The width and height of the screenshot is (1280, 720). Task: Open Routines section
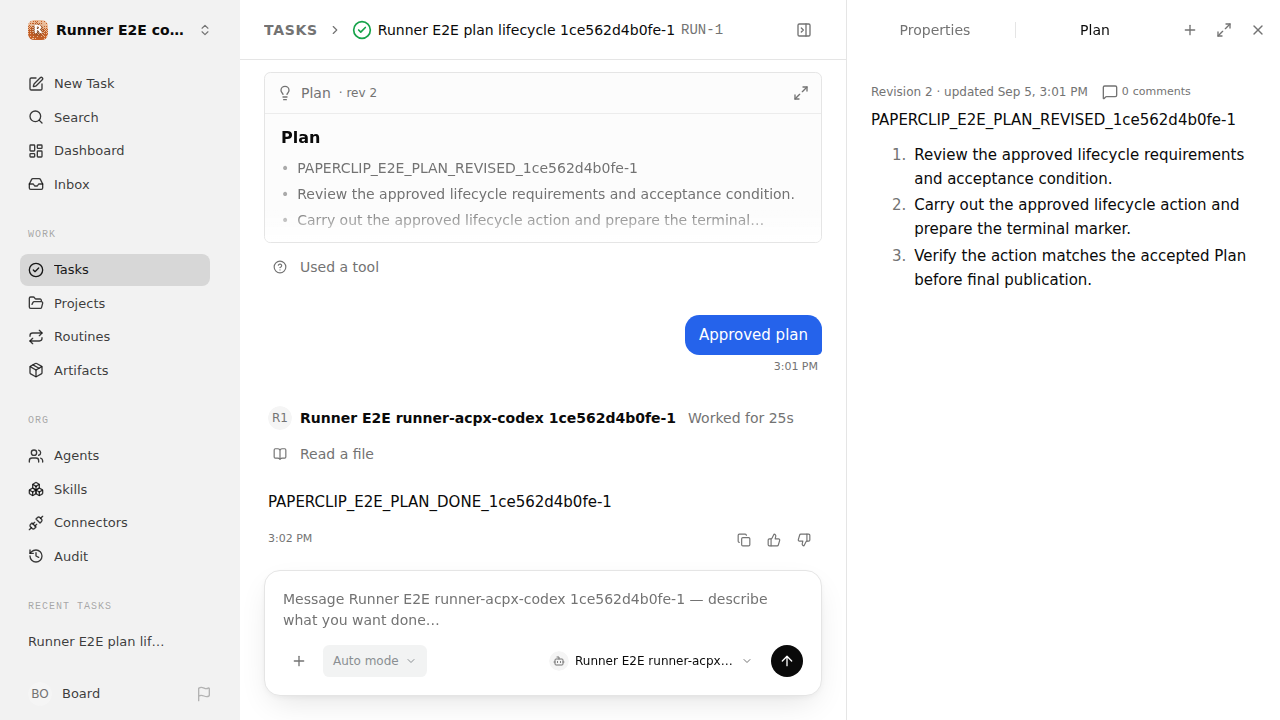pos(115,336)
